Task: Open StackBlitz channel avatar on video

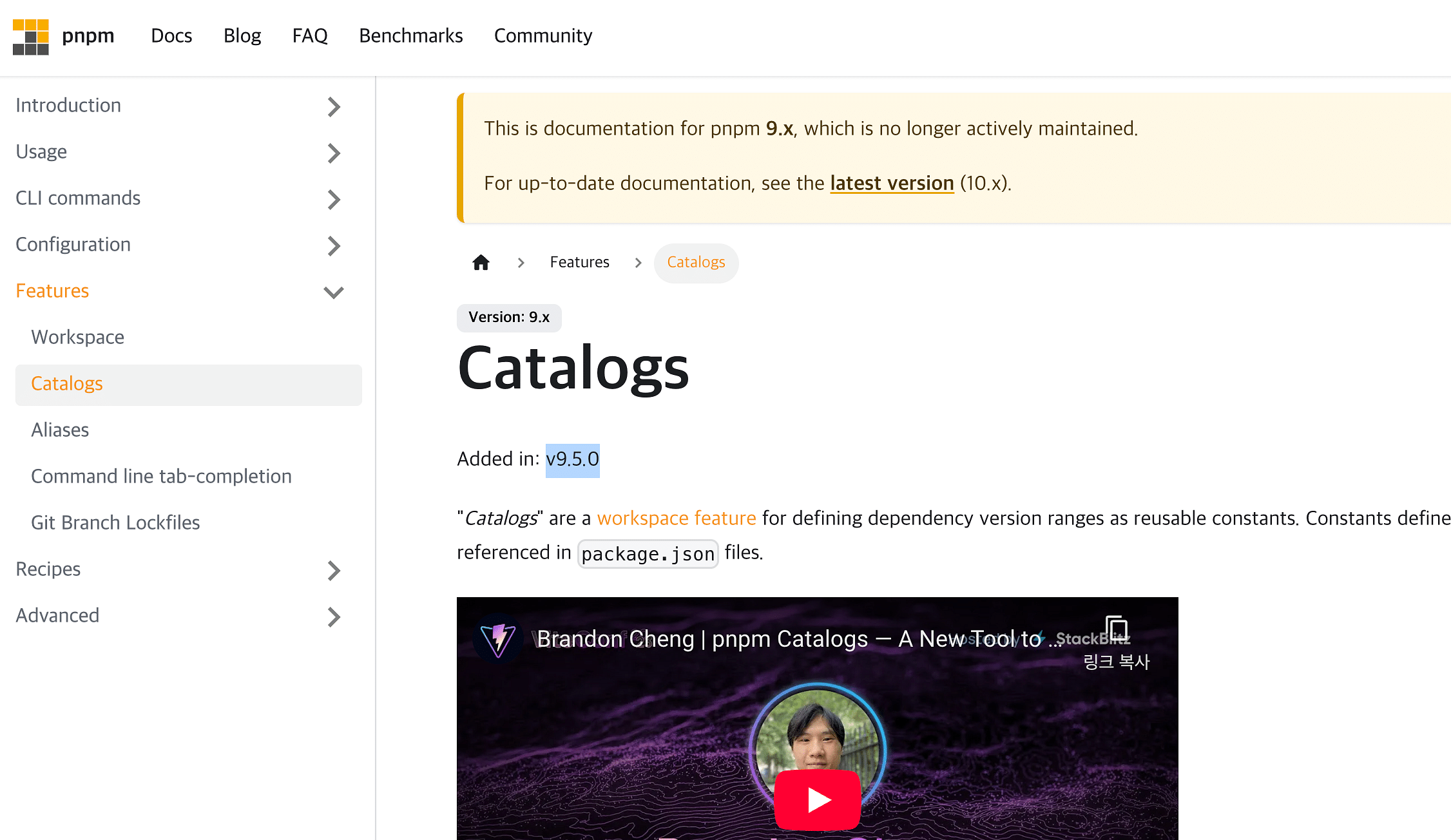Action: point(498,639)
